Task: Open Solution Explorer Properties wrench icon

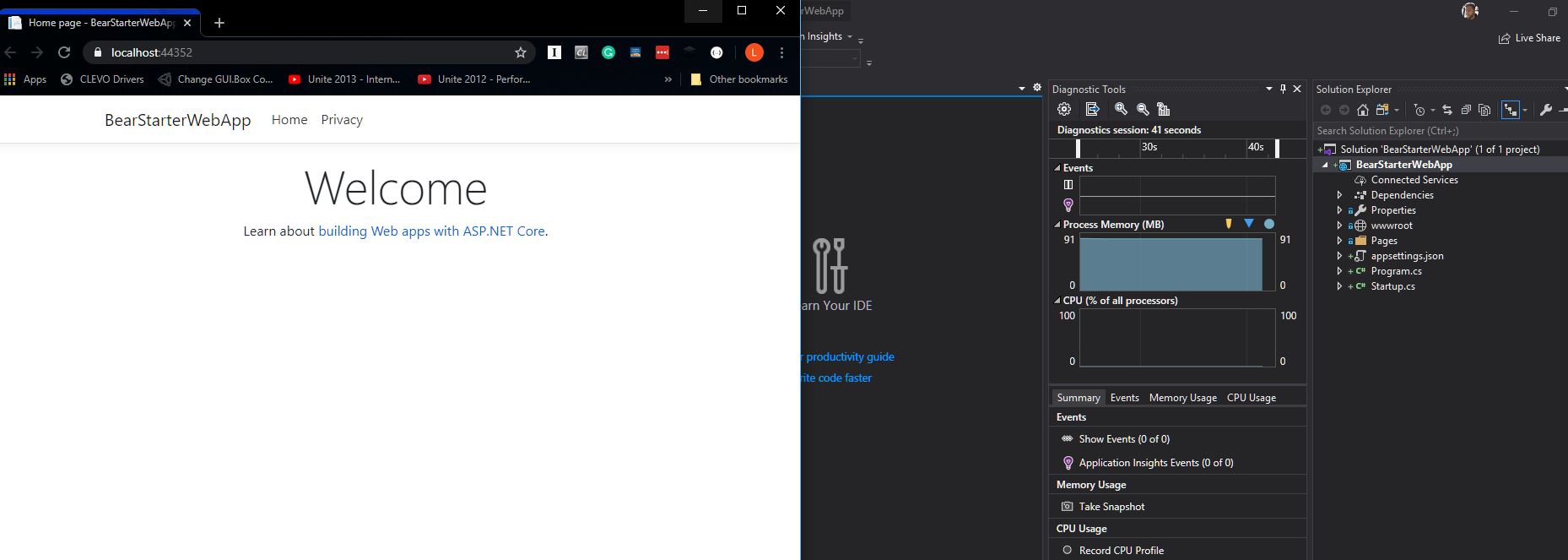Action: tap(1545, 110)
